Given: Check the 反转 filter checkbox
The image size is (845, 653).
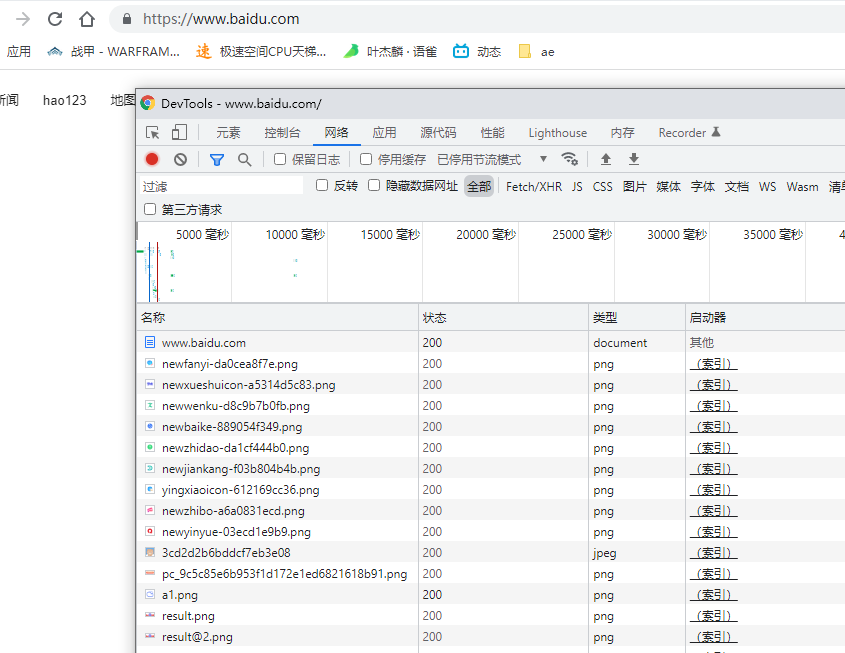Looking at the screenshot, I should click(x=322, y=185).
